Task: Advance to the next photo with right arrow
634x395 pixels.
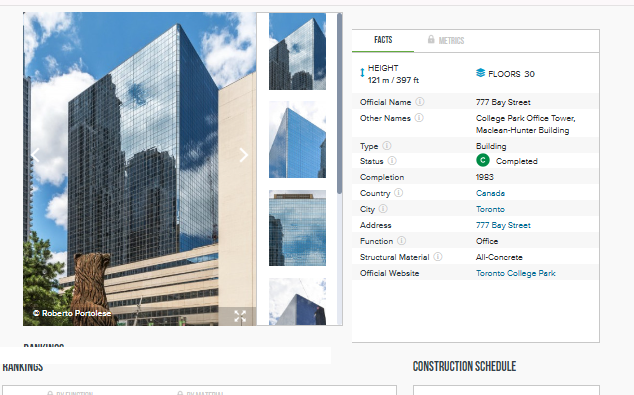Action: 243,155
